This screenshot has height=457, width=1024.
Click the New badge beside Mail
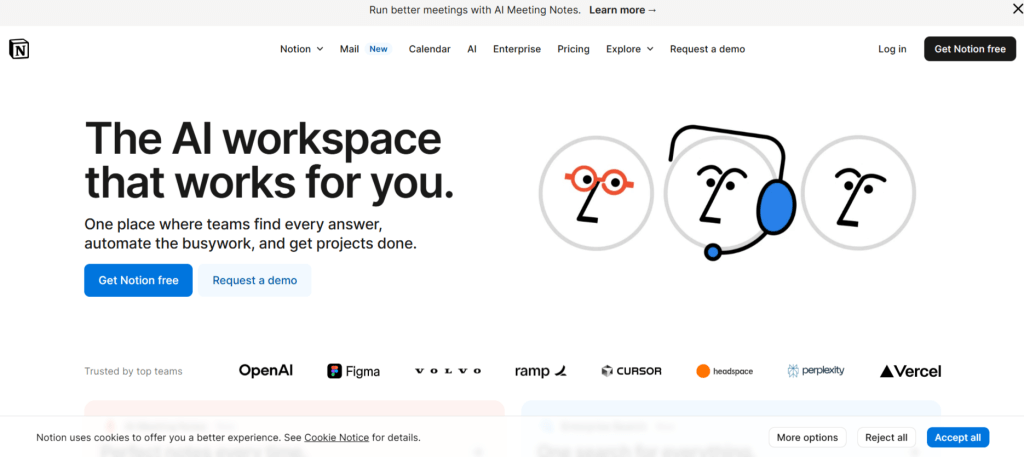pos(378,49)
